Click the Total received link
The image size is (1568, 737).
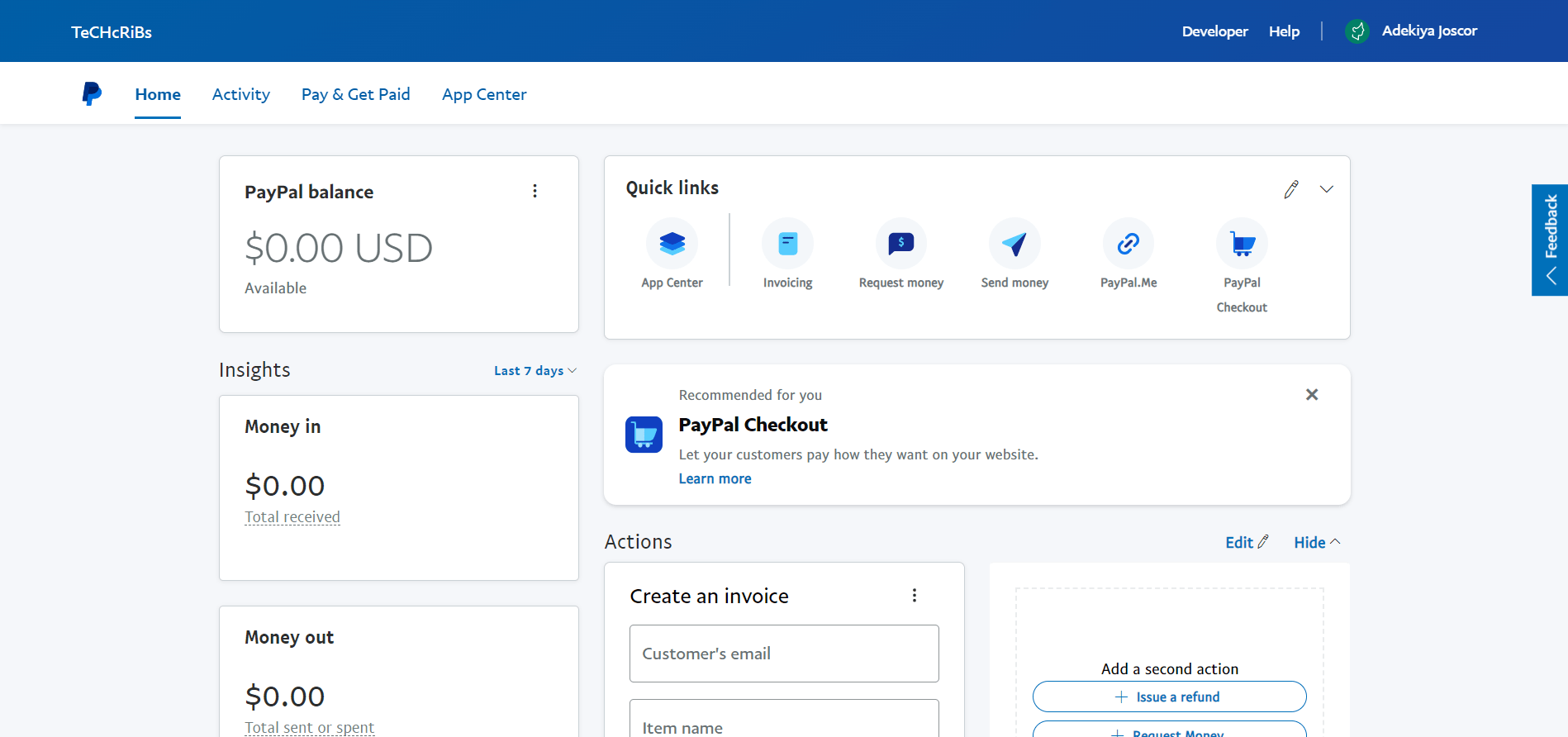[x=292, y=517]
